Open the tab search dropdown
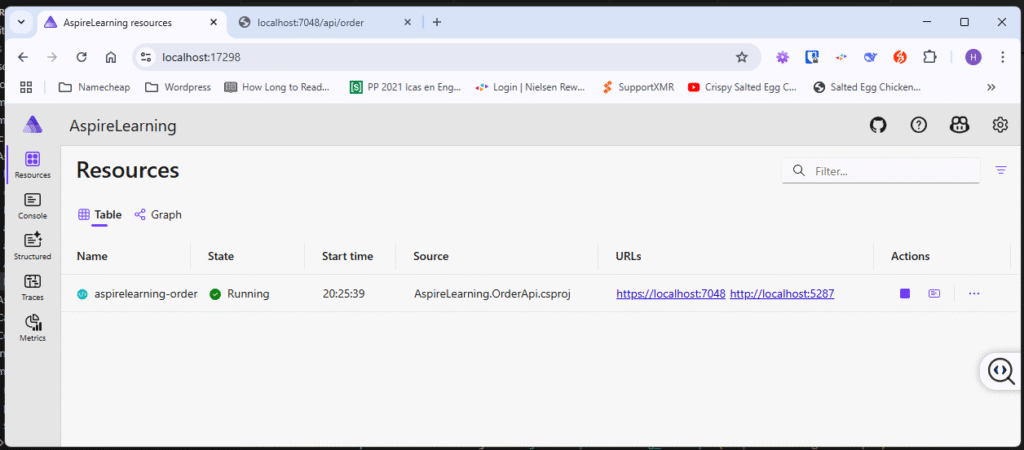The width and height of the screenshot is (1024, 450). click(x=21, y=22)
